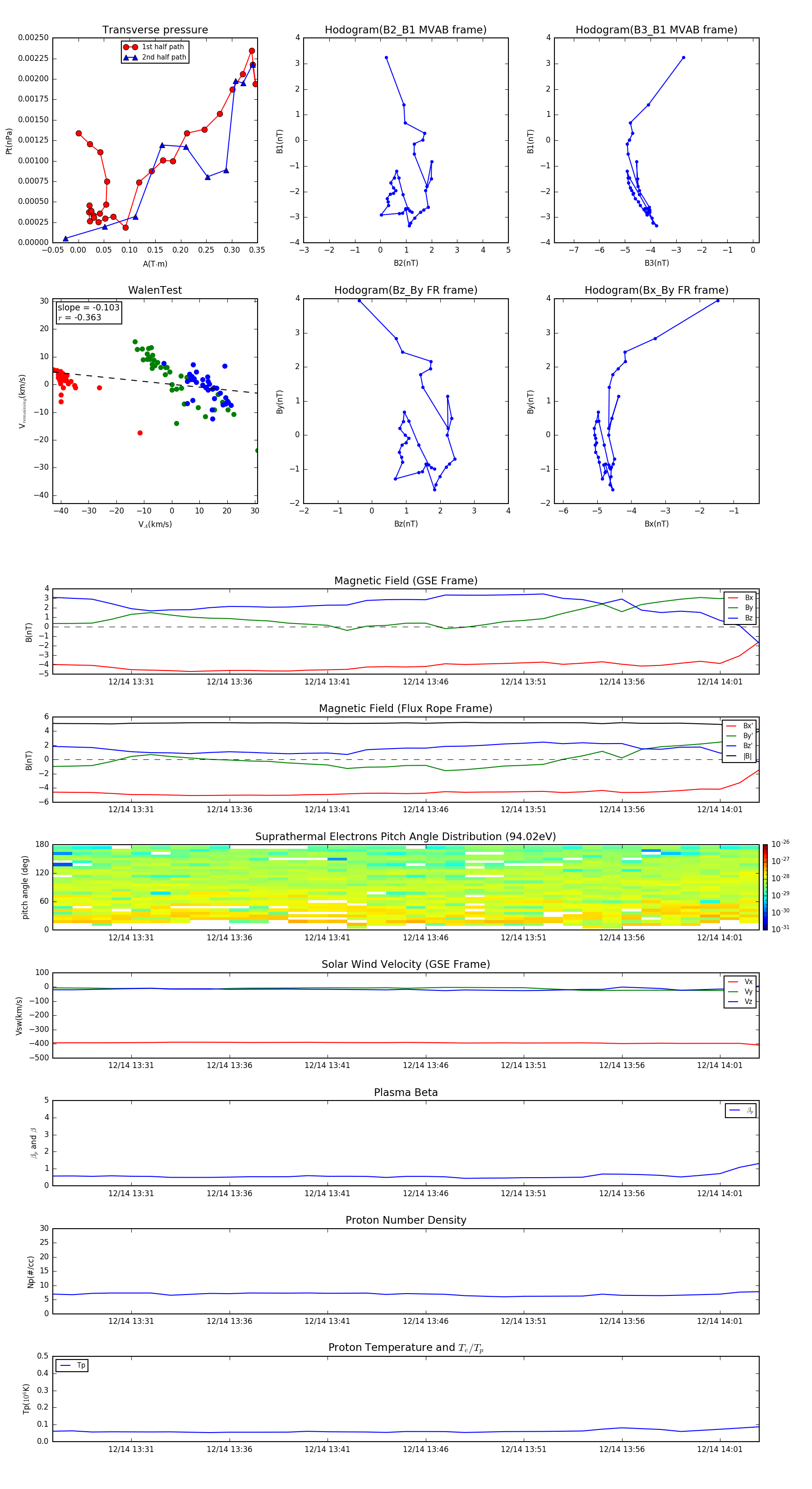
Task: Click the "pitch angle (deg)" axis label
Action: tap(25, 887)
